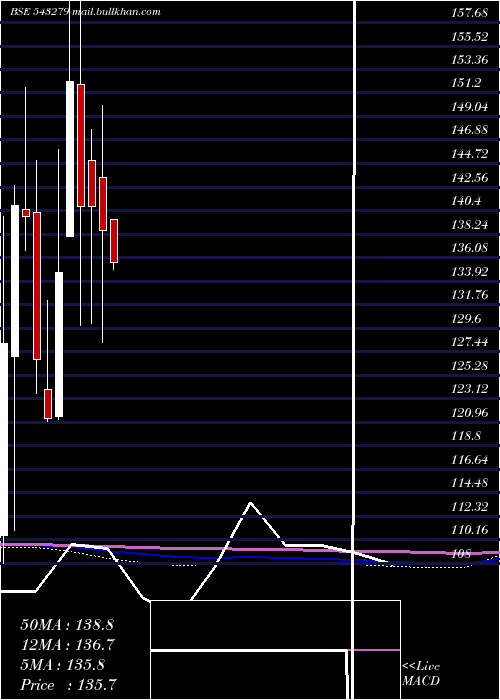Click the 108 price axis label

[x=461, y=554]
